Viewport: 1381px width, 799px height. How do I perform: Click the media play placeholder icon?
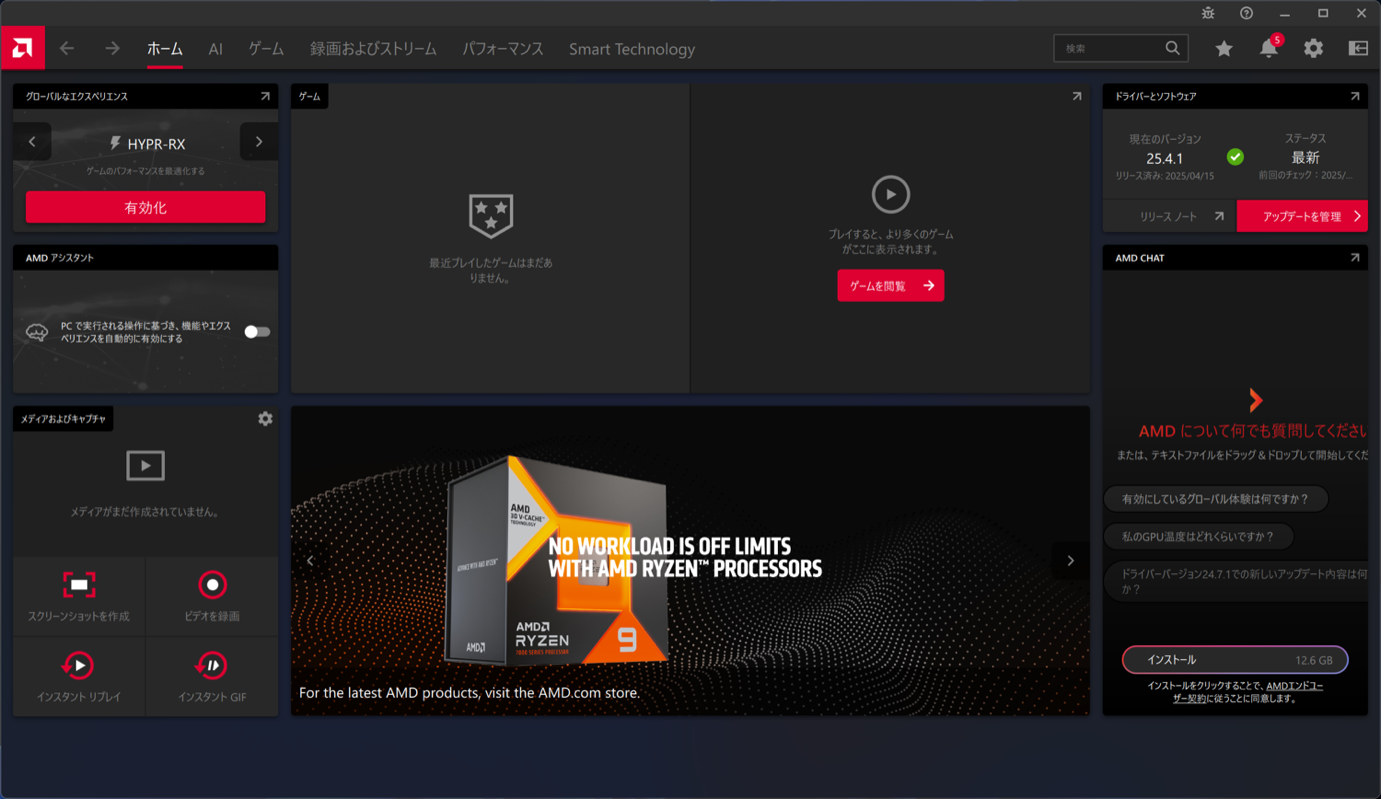145,466
